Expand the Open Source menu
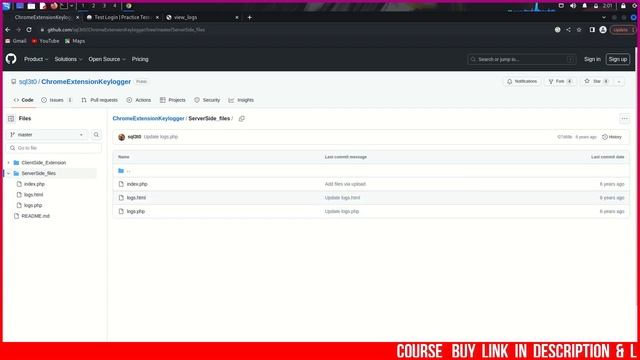 (x=107, y=59)
